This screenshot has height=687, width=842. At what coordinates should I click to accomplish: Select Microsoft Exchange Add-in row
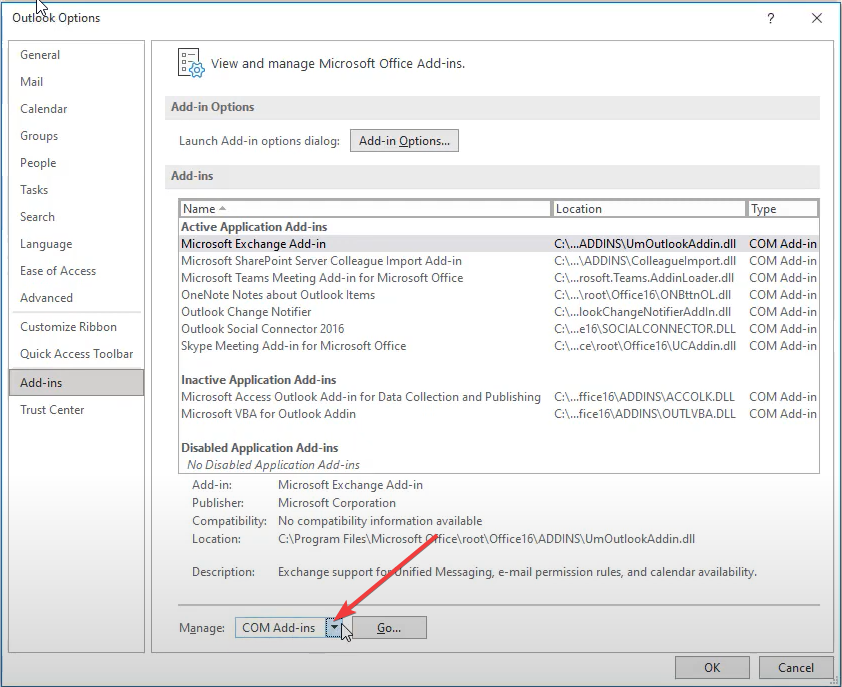(499, 244)
